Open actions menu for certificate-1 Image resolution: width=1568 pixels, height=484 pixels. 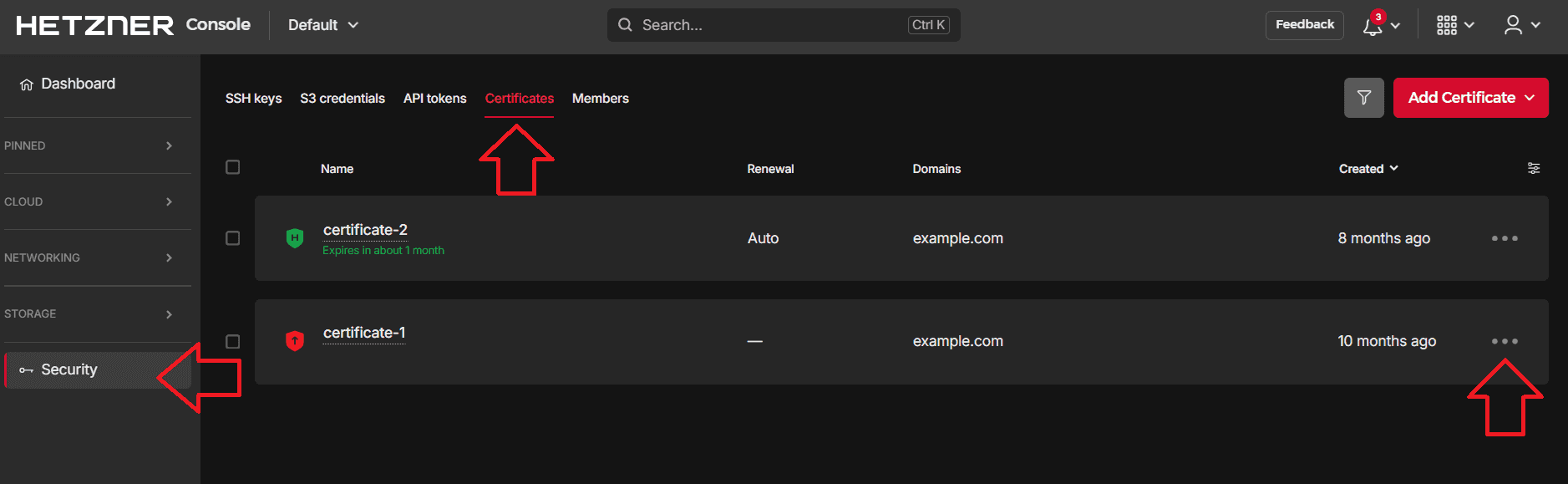(x=1505, y=341)
